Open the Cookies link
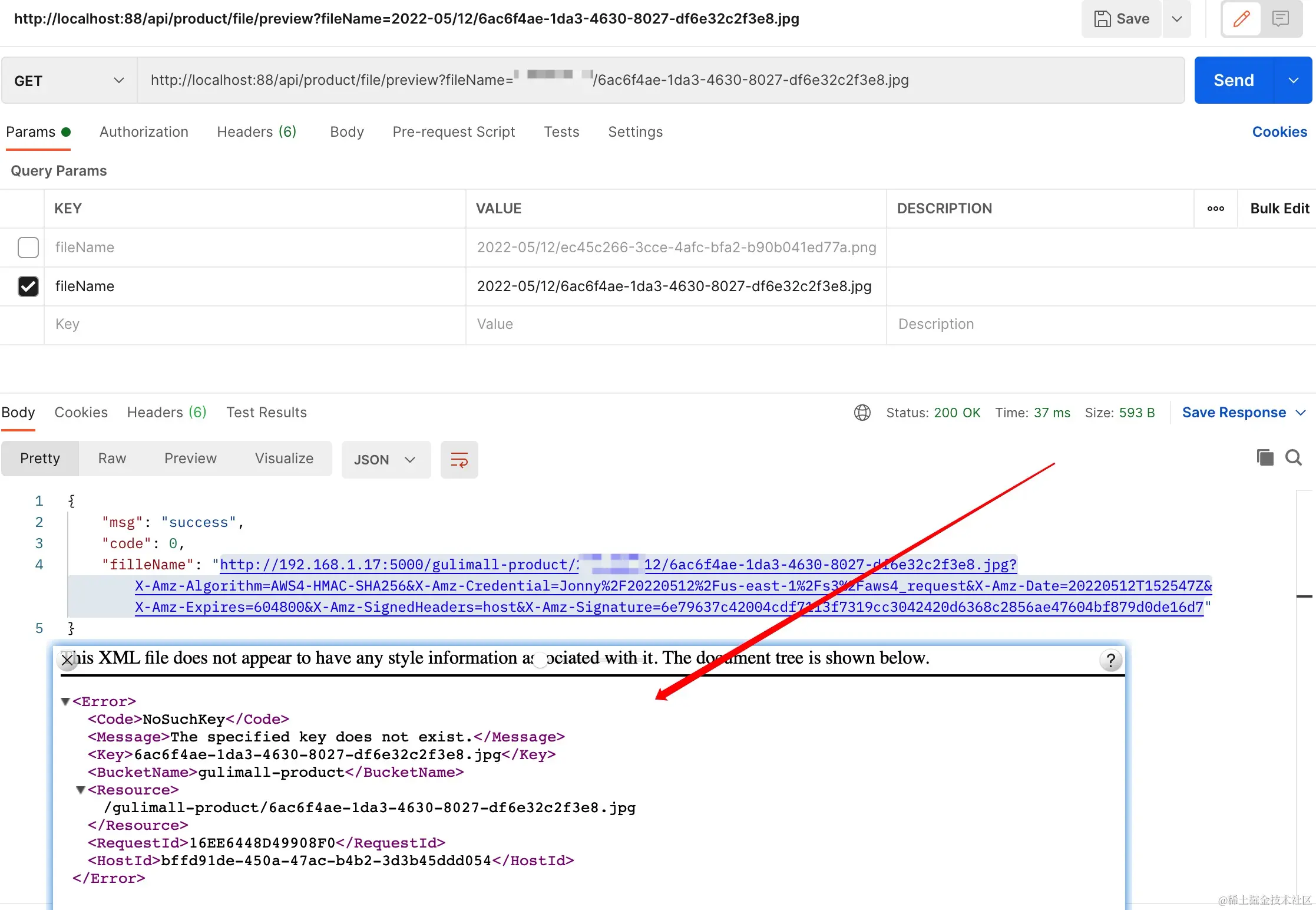Screen dimensions: 1316x910 pyautogui.click(x=1279, y=132)
